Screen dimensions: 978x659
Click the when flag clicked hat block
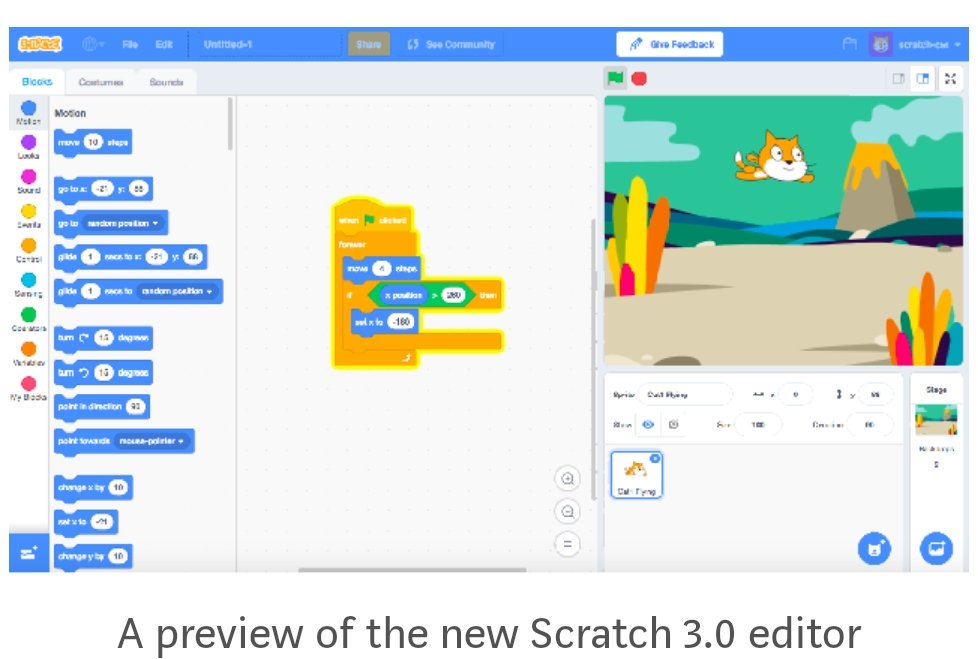(372, 219)
